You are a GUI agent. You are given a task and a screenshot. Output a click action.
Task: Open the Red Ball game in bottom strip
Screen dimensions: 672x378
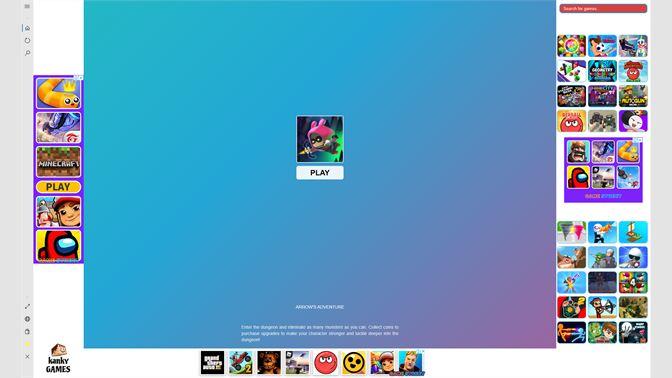pos(325,363)
